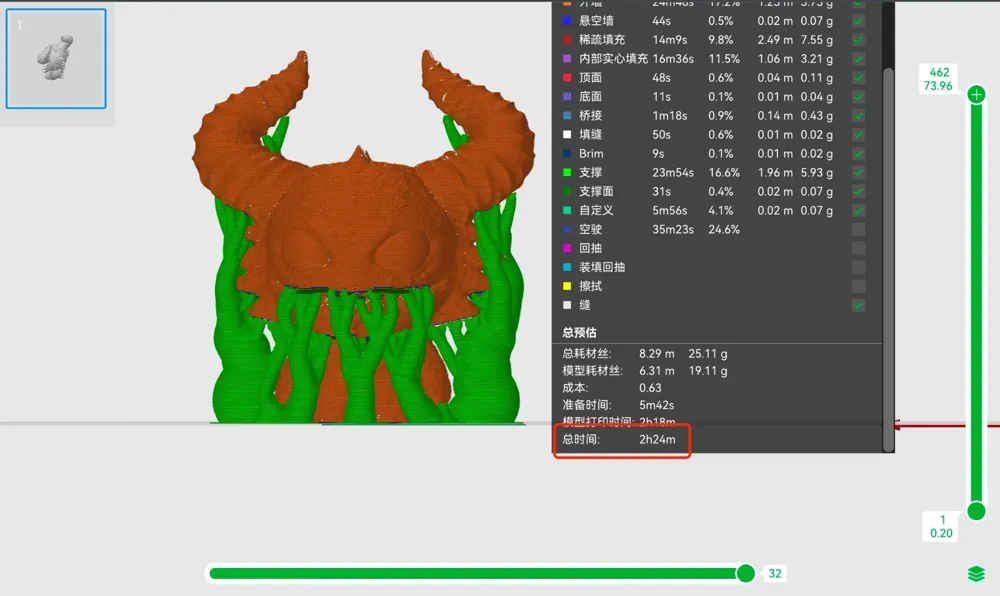
Task: Click the 模型耗材丝 value 19.11 g
Action: (x=708, y=371)
